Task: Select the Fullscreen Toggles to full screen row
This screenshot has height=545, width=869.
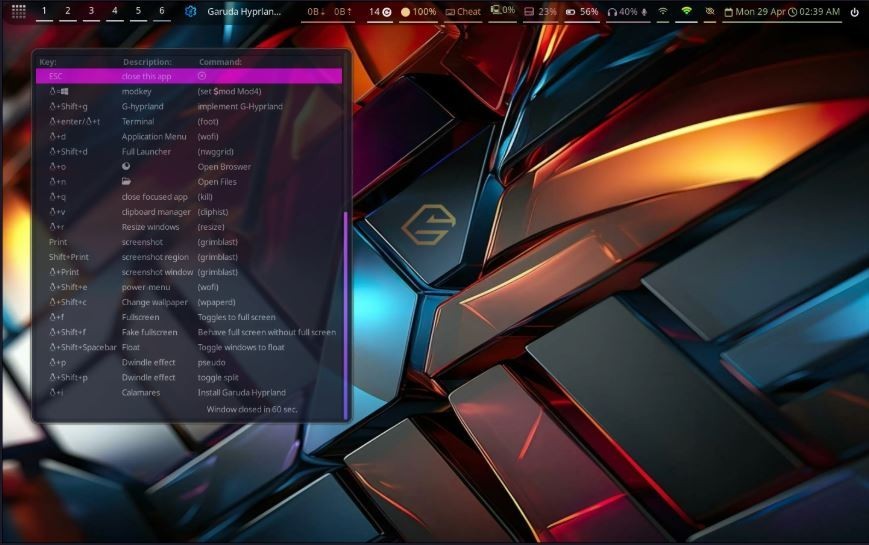Action: pyautogui.click(x=189, y=317)
